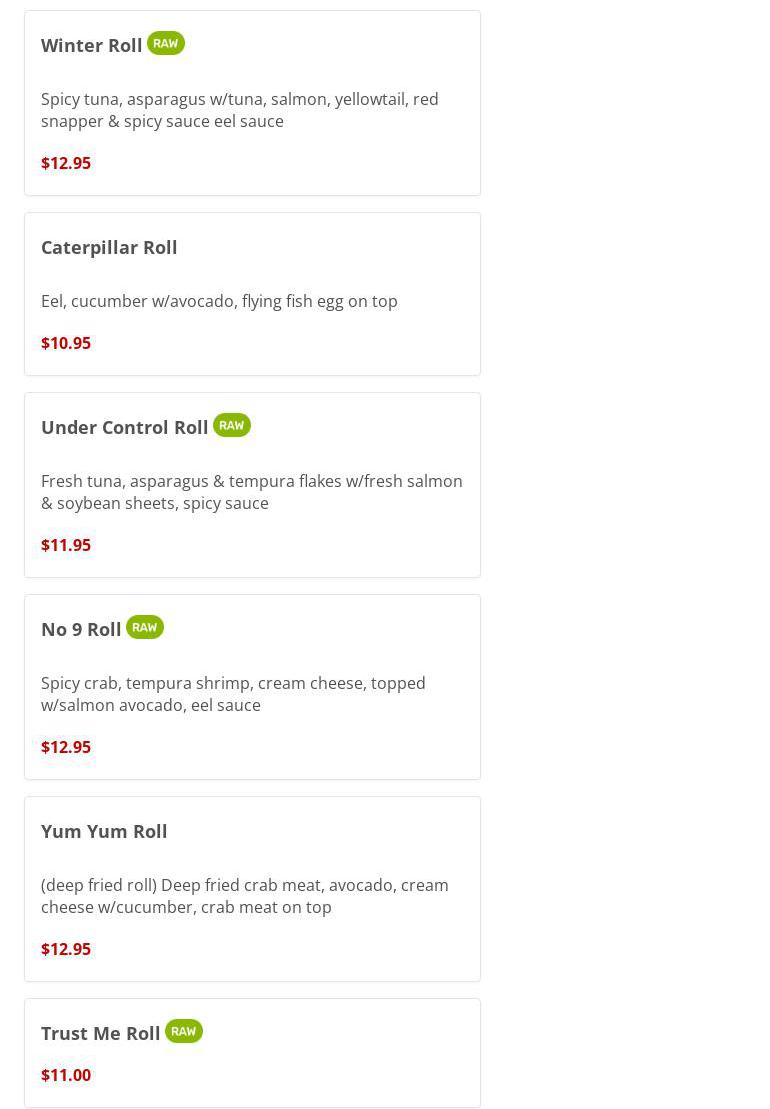Select the Yum Yum Roll title

click(104, 831)
